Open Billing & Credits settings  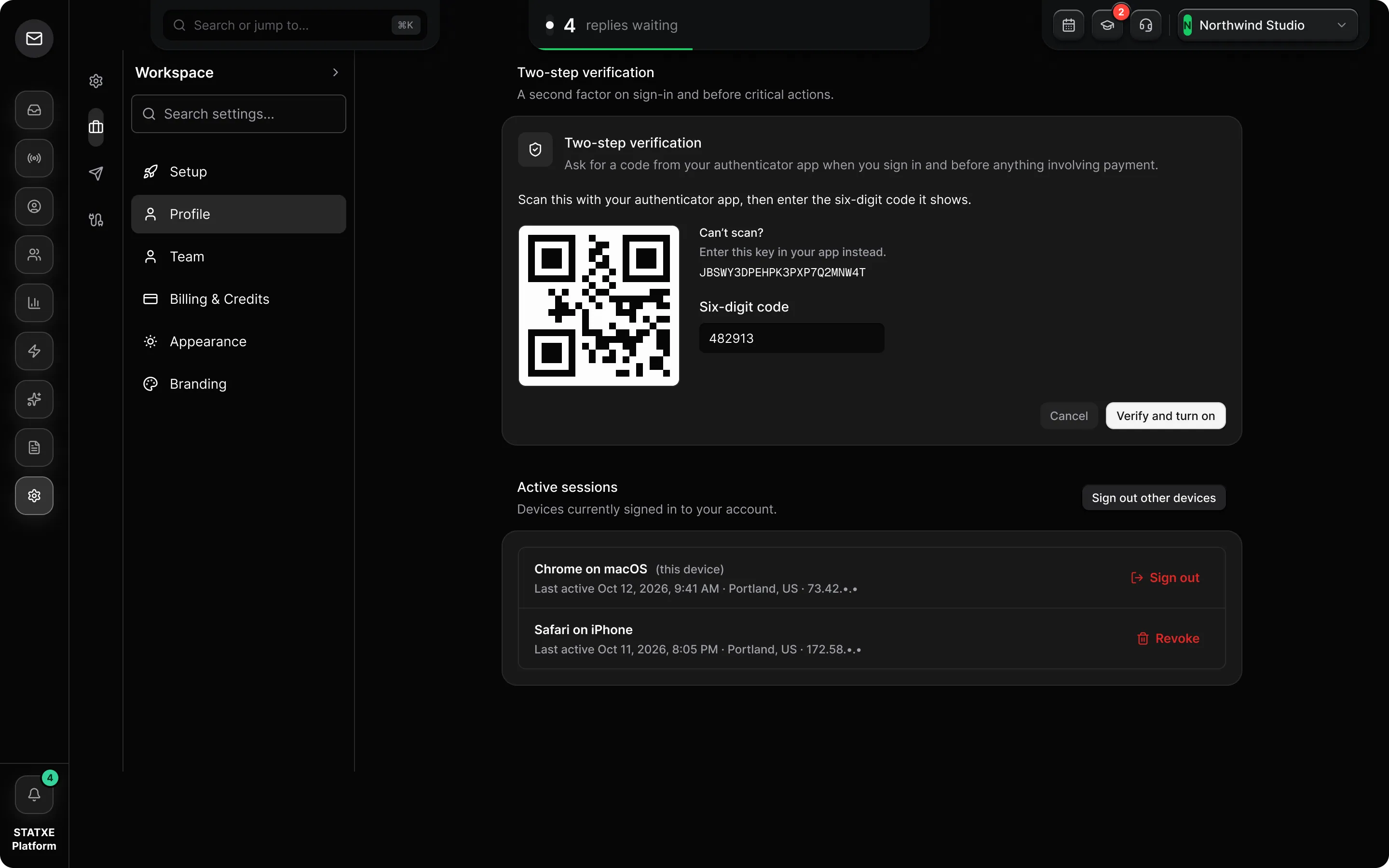(239, 299)
